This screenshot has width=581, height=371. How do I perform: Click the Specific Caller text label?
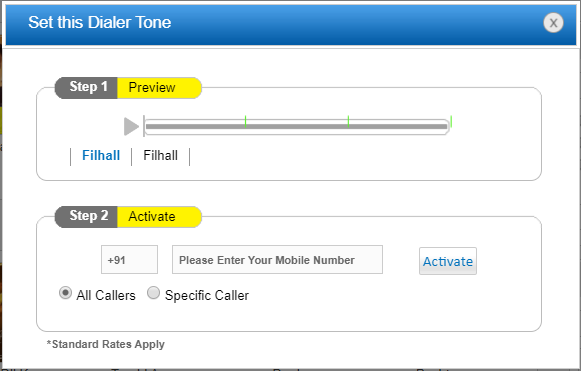(x=207, y=295)
